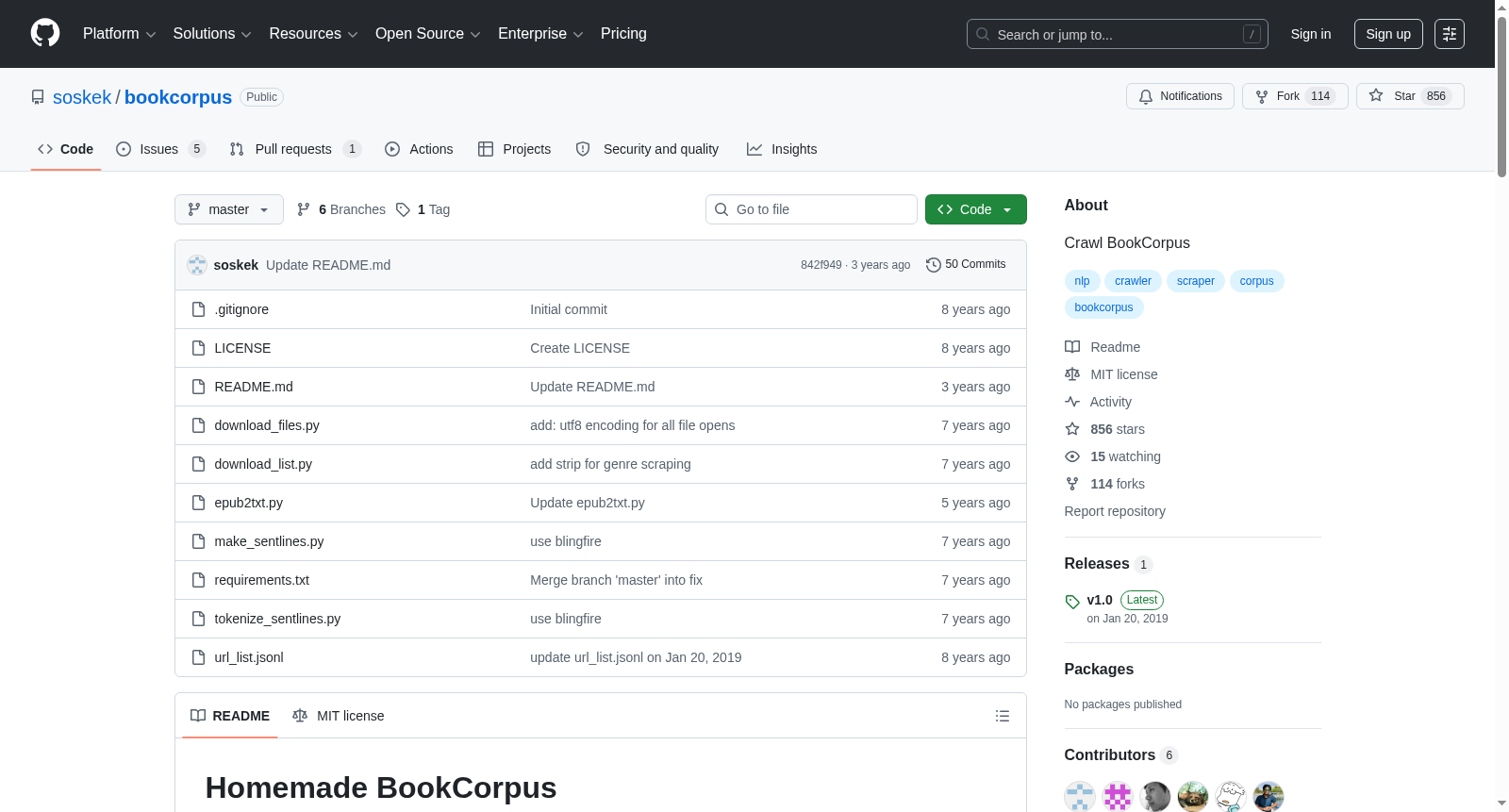Screen dimensions: 1509x812
Task: Click the fork icon beside 114 forks
Action: [1072, 484]
